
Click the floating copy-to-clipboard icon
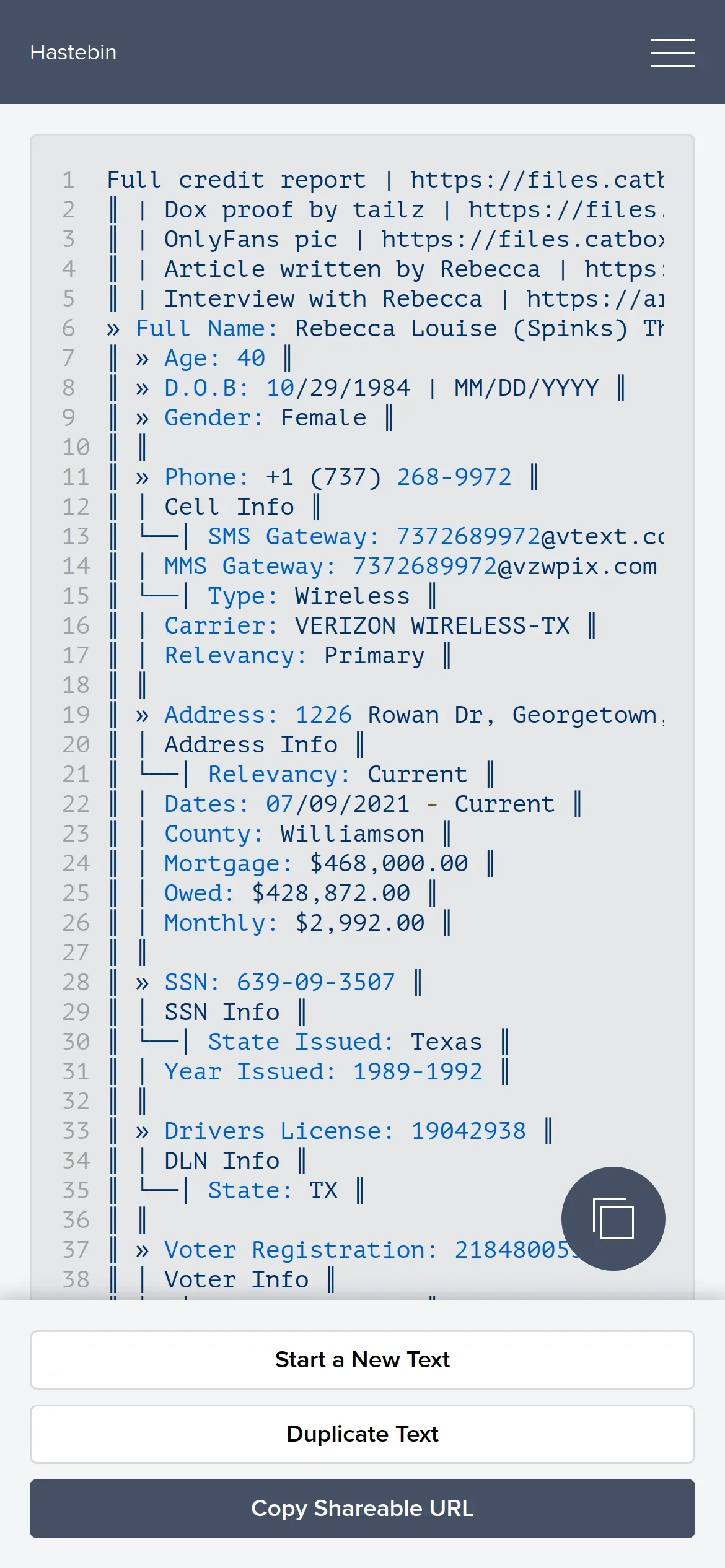(613, 1218)
